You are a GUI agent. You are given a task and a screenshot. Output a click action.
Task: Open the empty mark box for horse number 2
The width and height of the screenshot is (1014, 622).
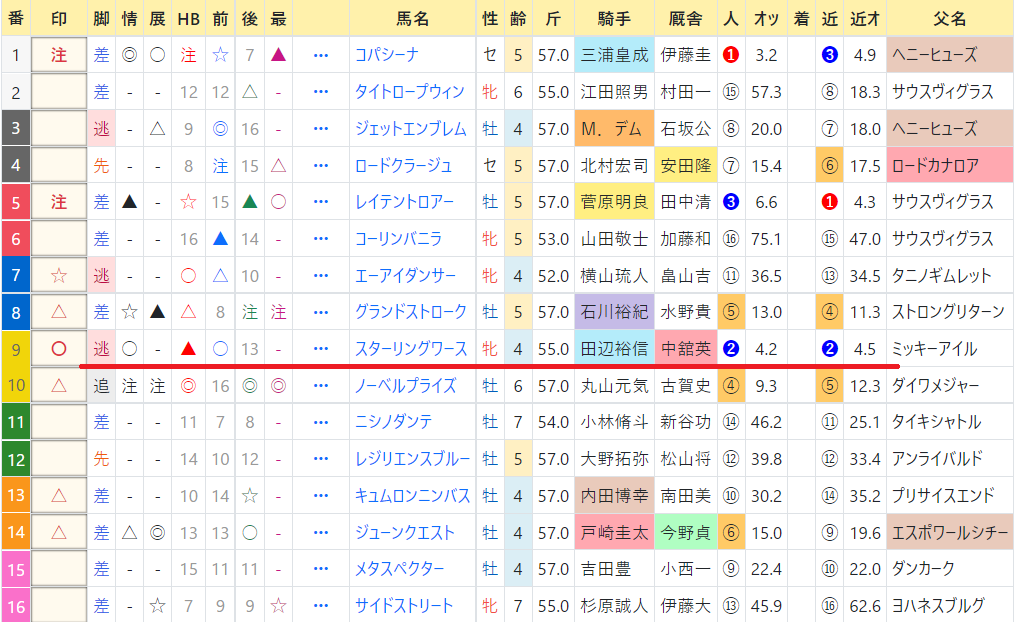[59, 92]
